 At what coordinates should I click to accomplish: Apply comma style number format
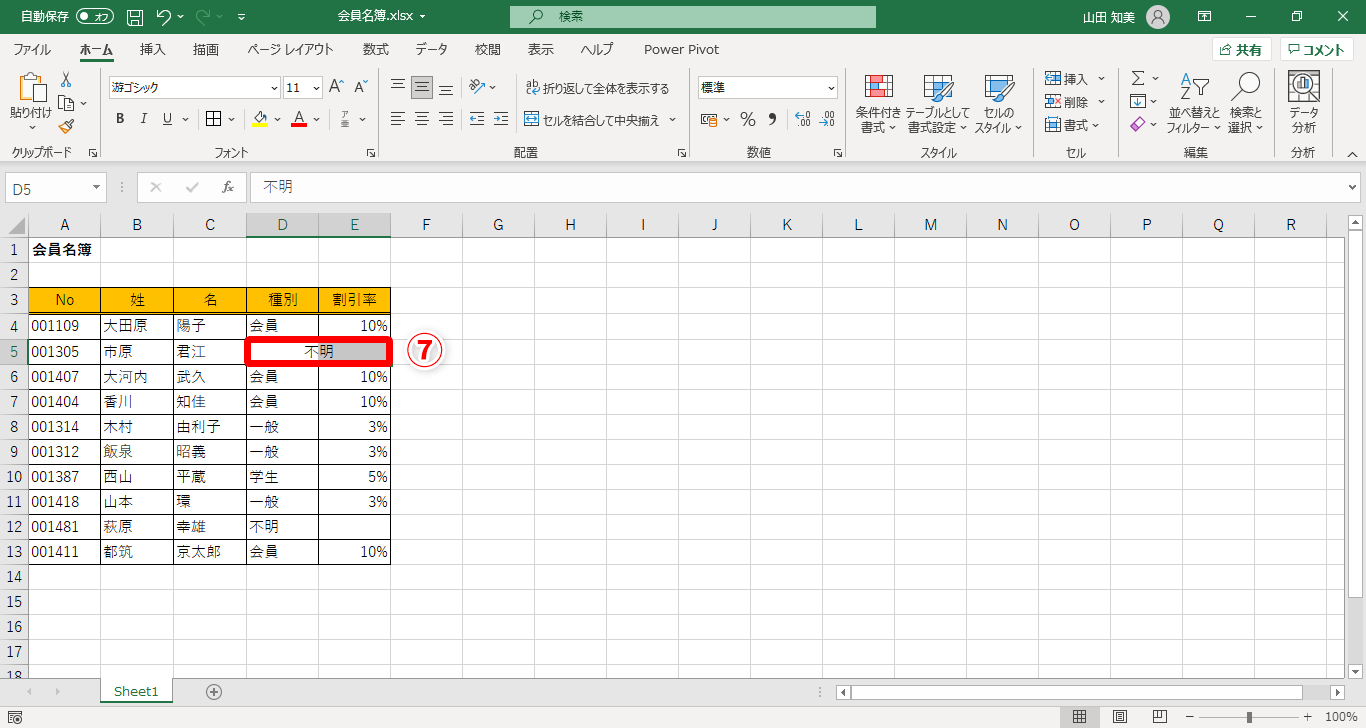click(772, 119)
